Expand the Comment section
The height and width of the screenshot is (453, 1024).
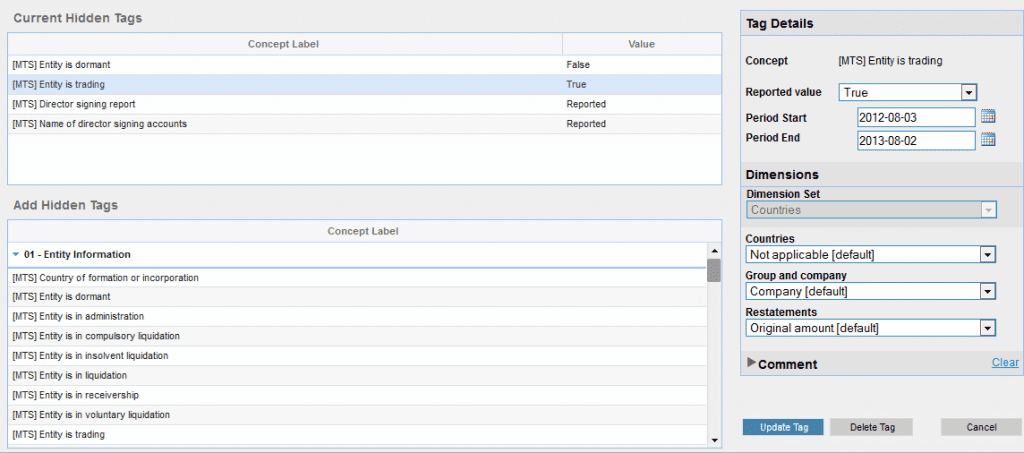(x=752, y=363)
